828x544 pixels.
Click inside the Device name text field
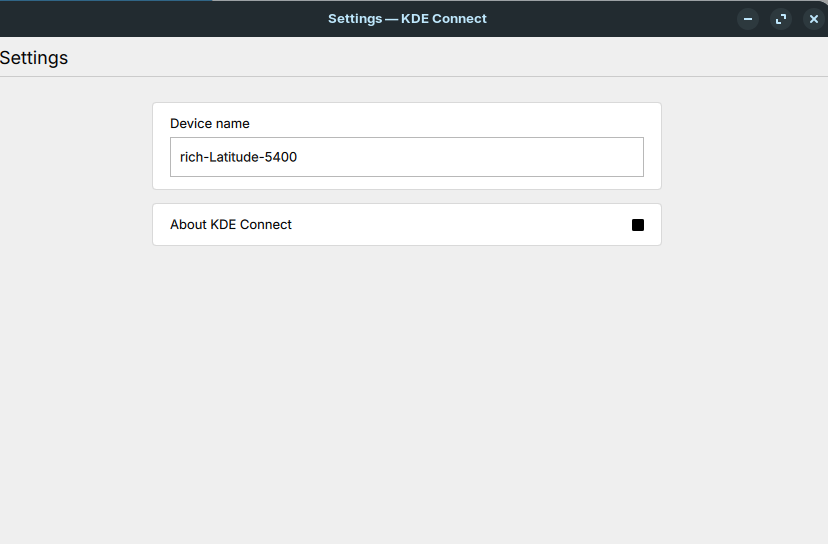click(406, 157)
